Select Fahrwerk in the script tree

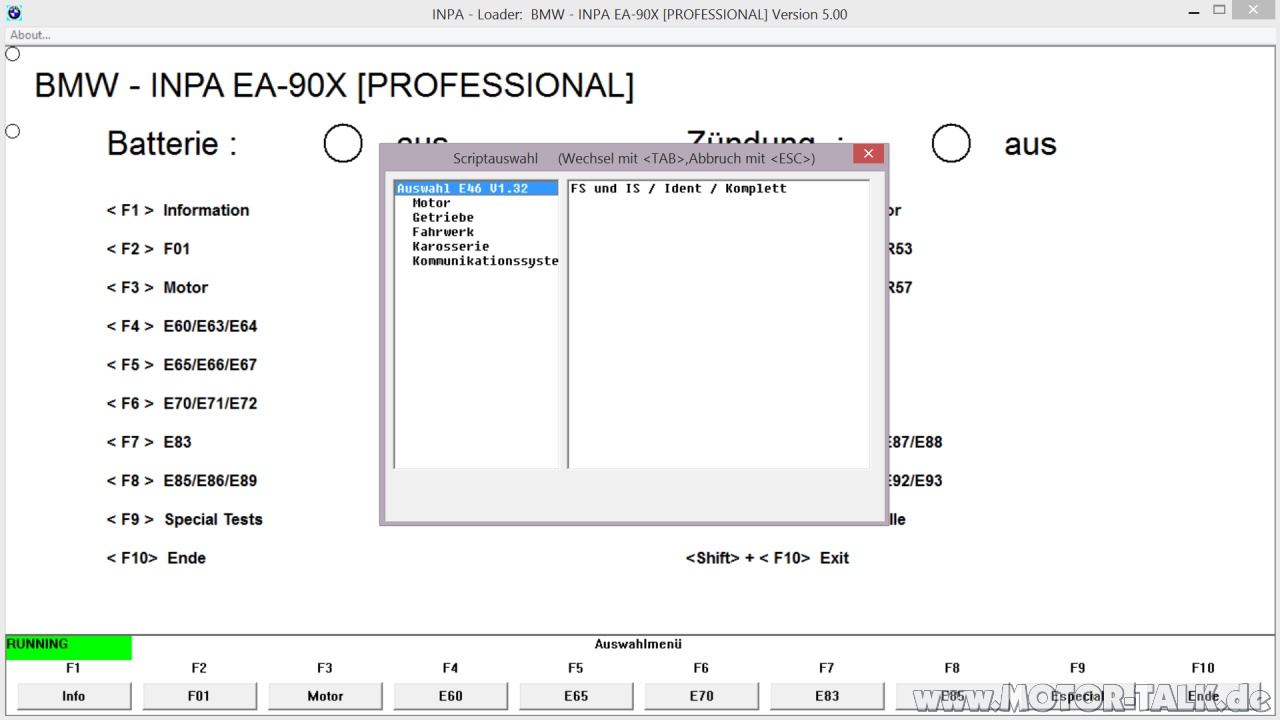pyautogui.click(x=443, y=232)
